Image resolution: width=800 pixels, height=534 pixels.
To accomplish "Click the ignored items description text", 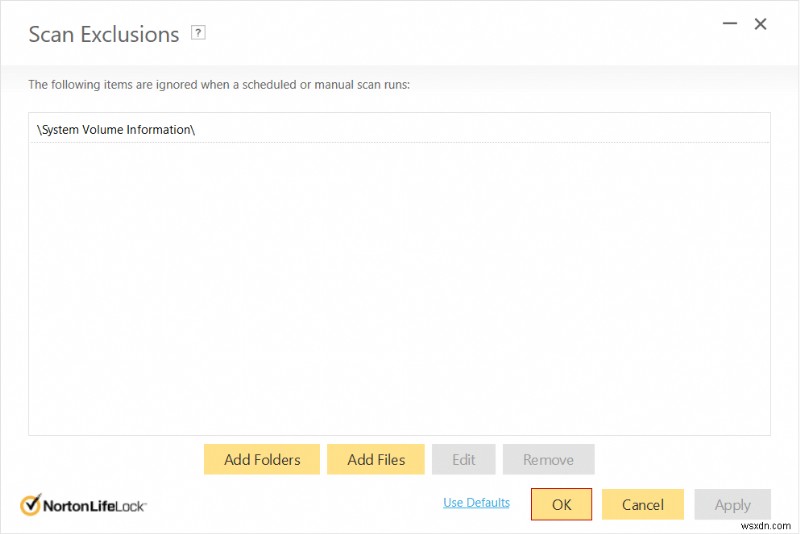I will click(x=219, y=85).
